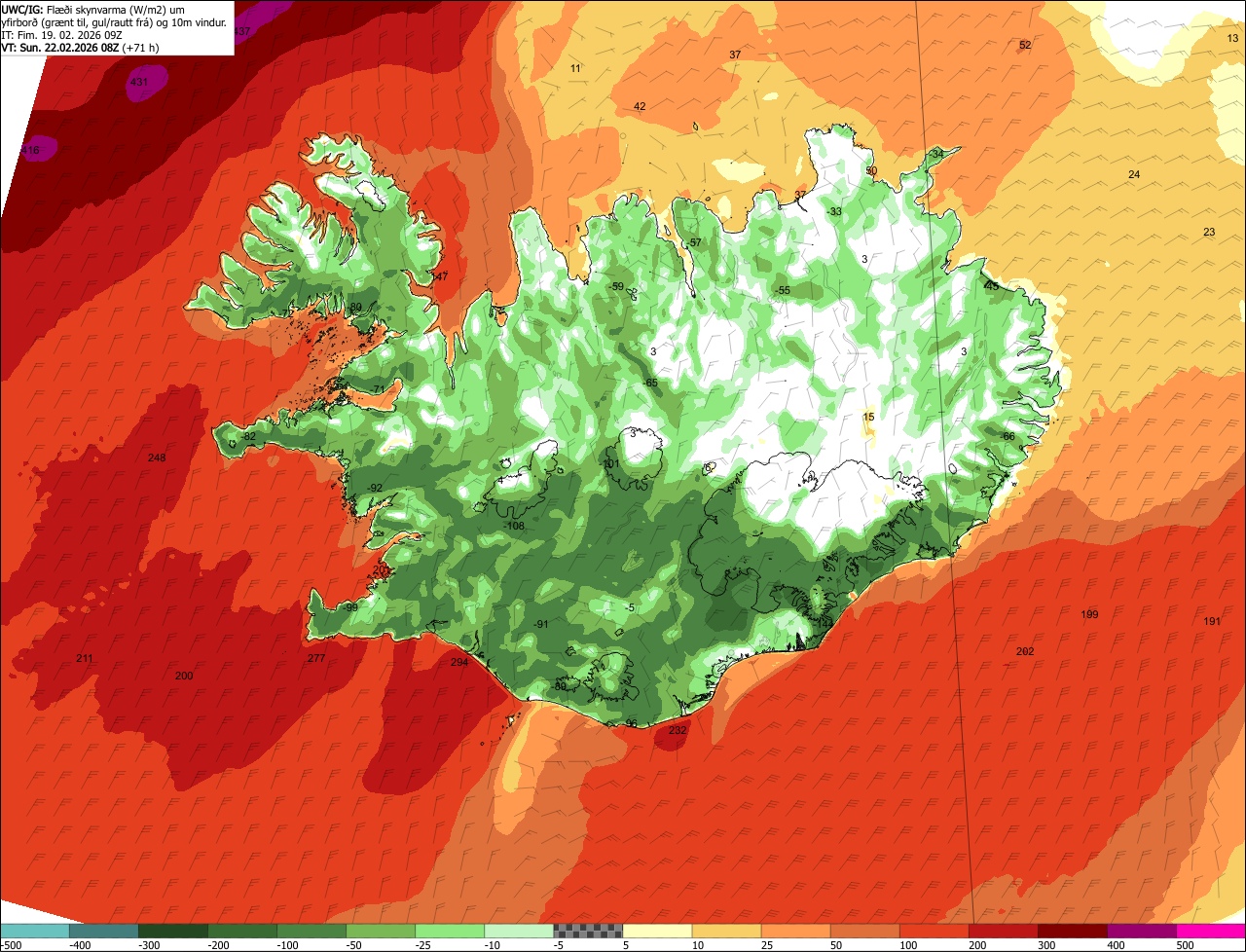Pick the orange 50 to 100 legend swatch

coord(864,931)
